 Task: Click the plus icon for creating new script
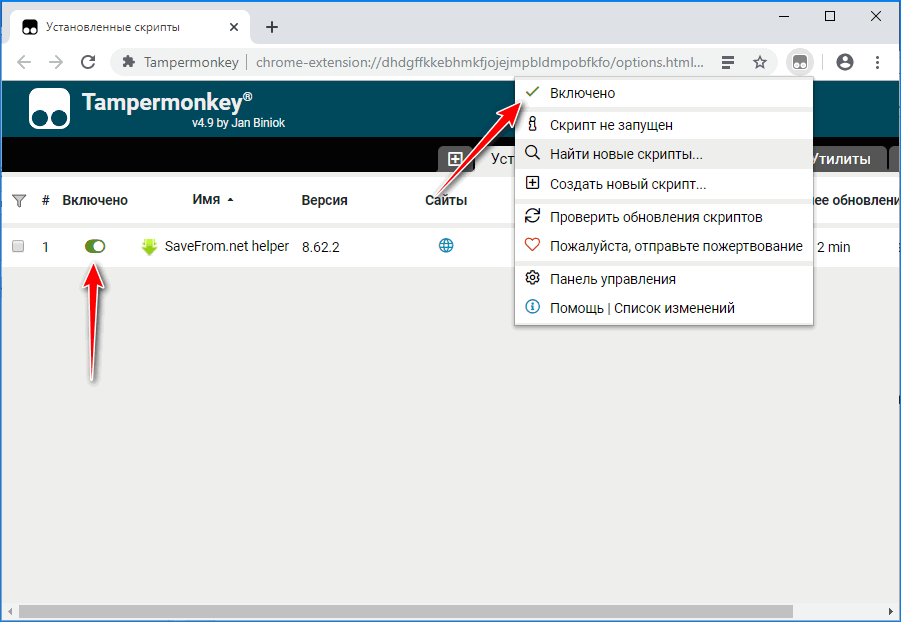[x=533, y=183]
